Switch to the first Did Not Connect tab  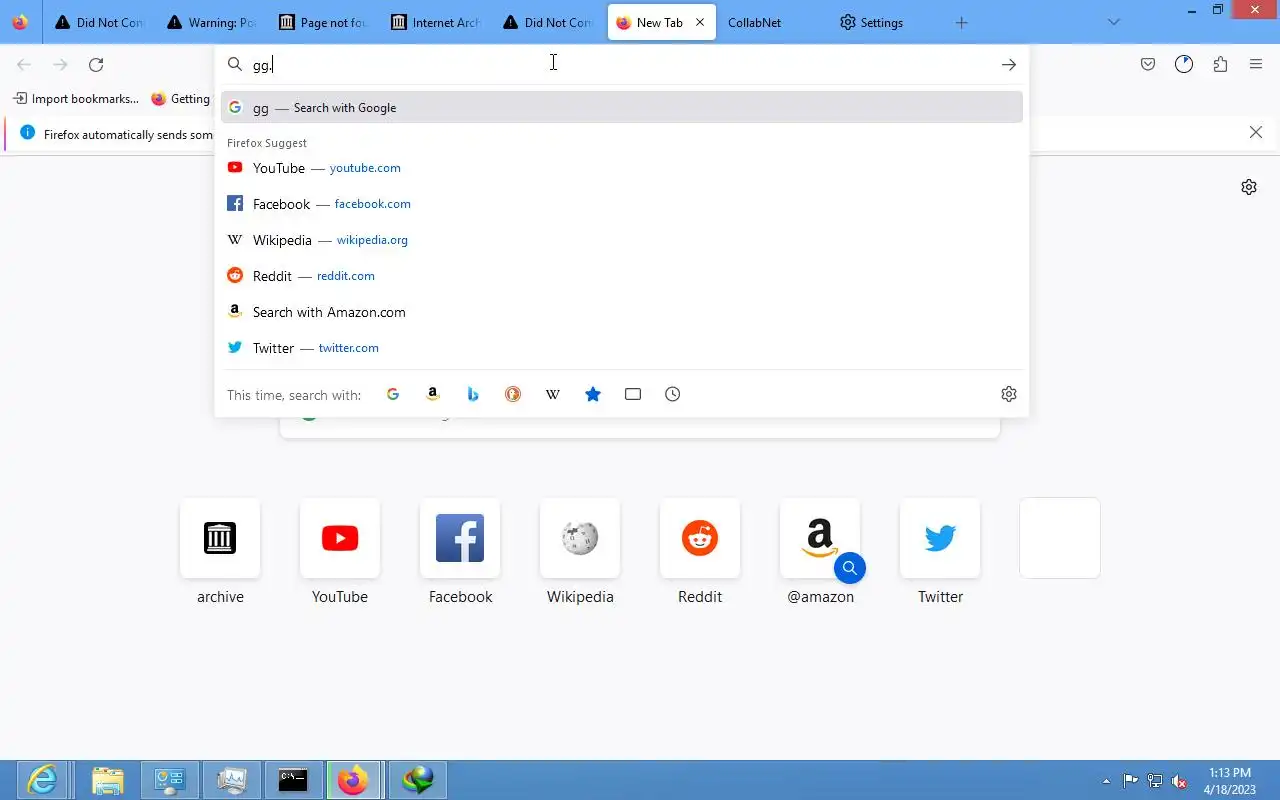click(x=102, y=22)
